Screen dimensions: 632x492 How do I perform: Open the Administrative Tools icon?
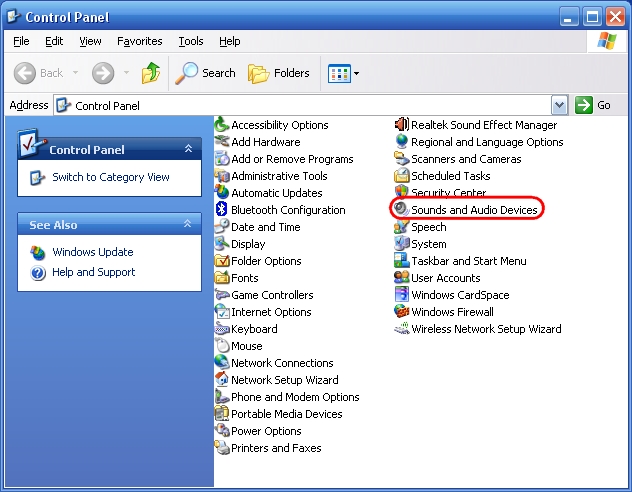tap(222, 176)
